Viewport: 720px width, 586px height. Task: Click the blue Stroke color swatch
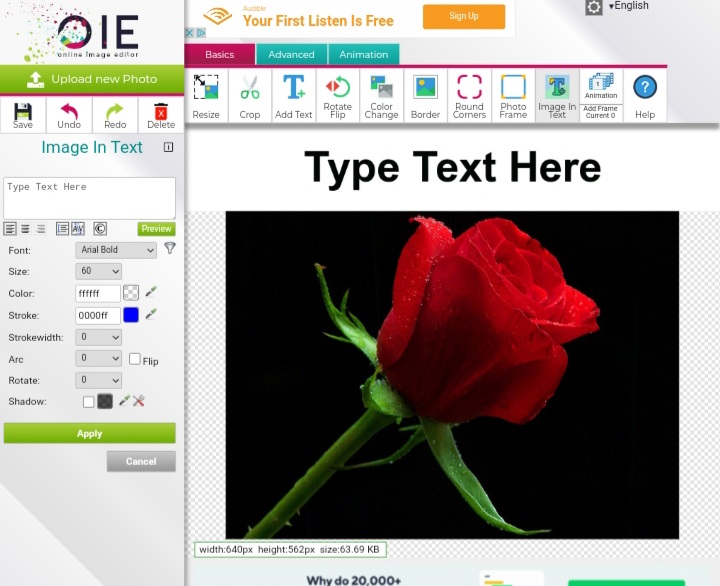coord(131,315)
